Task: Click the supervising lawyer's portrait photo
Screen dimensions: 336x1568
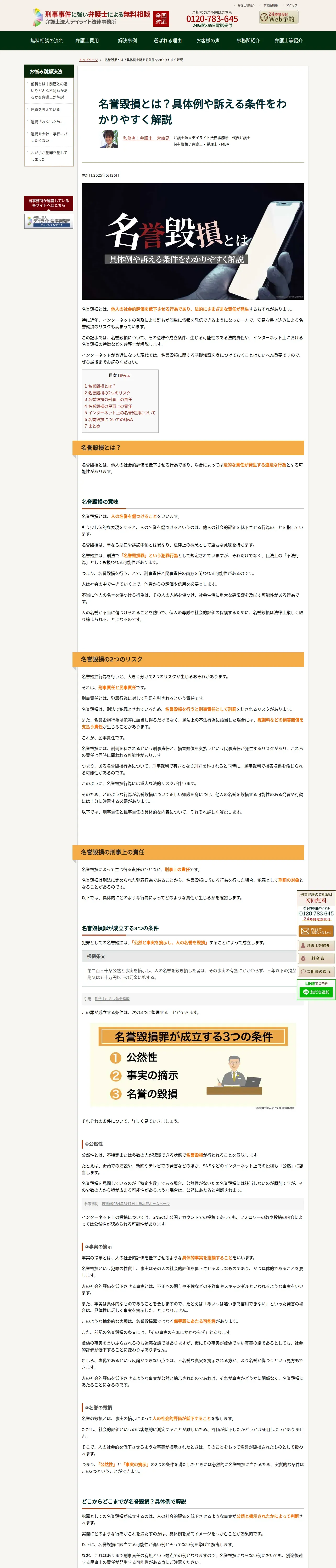Action: (x=109, y=139)
